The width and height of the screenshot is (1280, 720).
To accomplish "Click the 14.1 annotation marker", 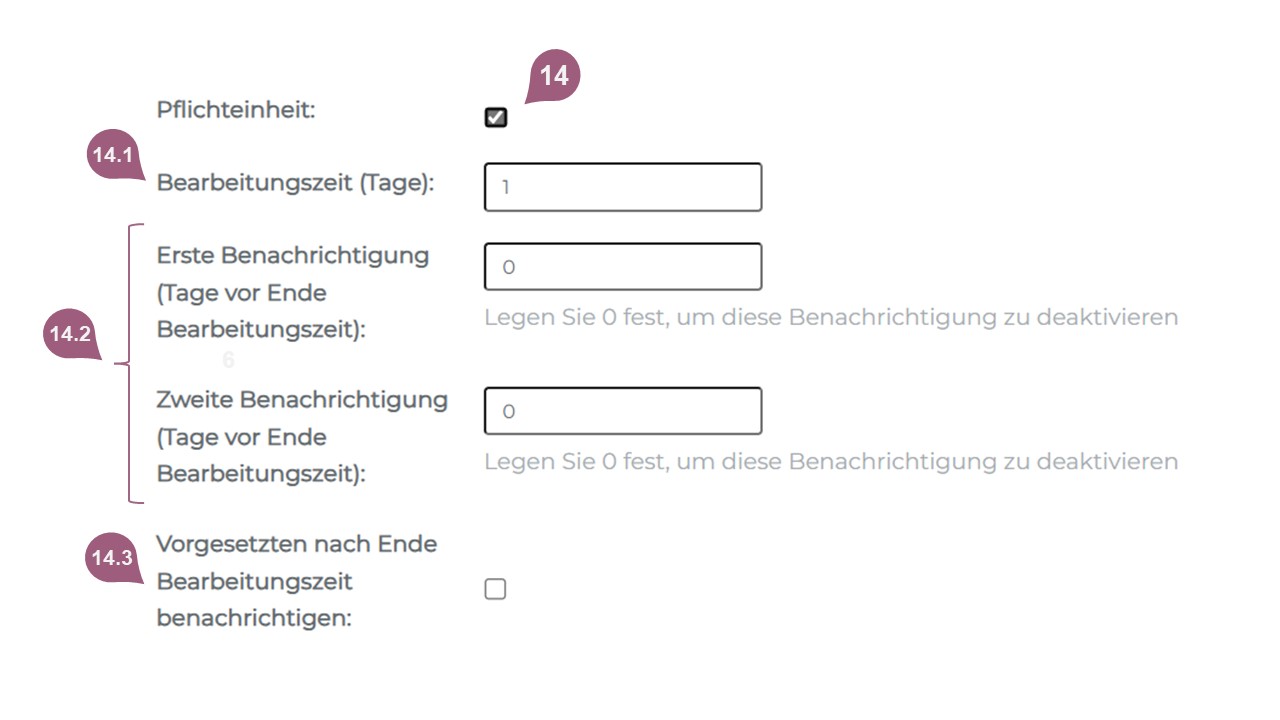I will (112, 155).
